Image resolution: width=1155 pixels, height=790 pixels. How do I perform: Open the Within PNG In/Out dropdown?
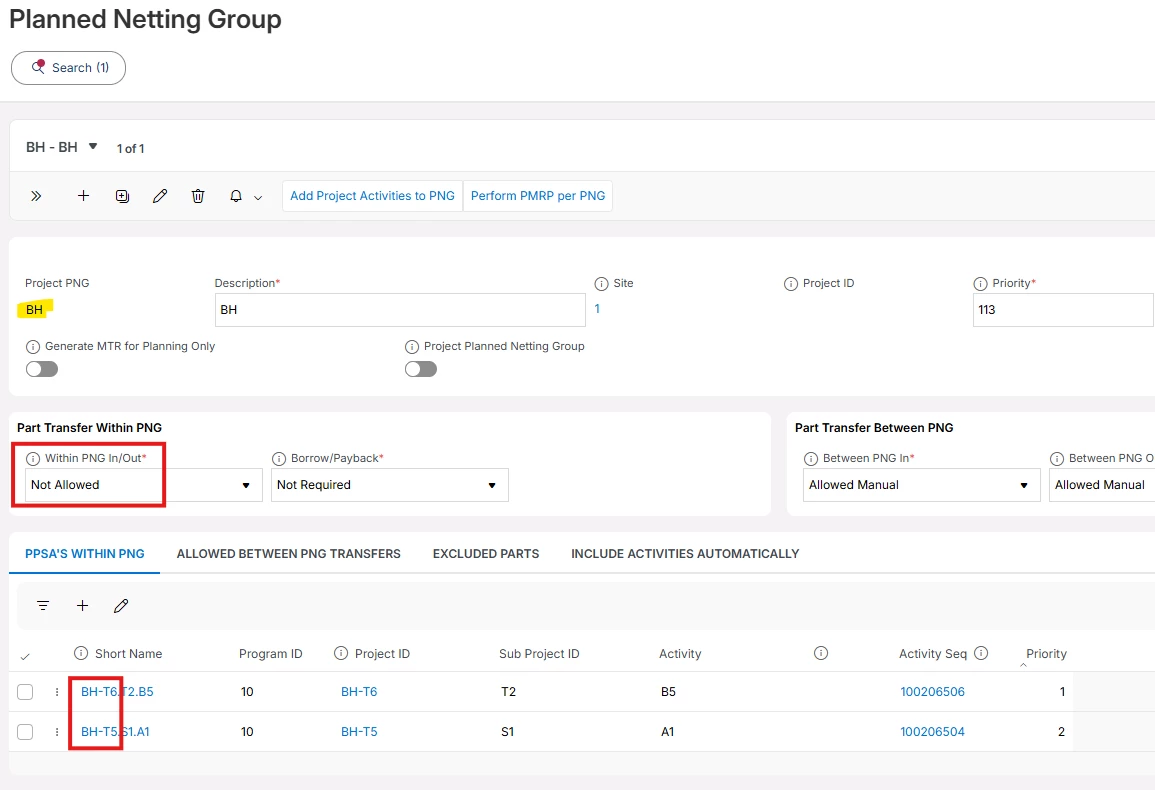144,485
